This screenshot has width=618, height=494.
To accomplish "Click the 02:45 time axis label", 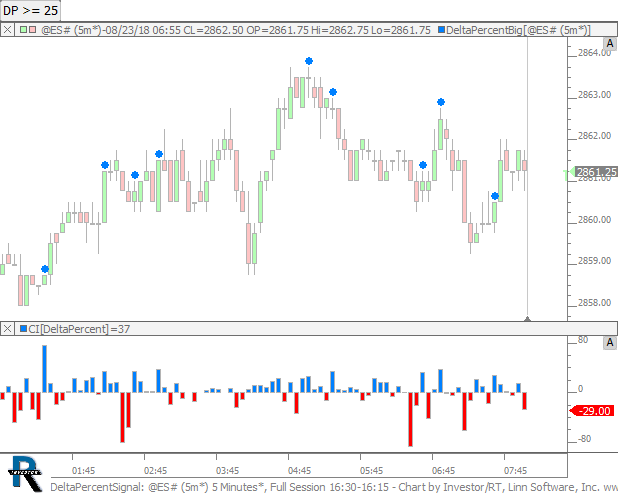I will [155, 470].
